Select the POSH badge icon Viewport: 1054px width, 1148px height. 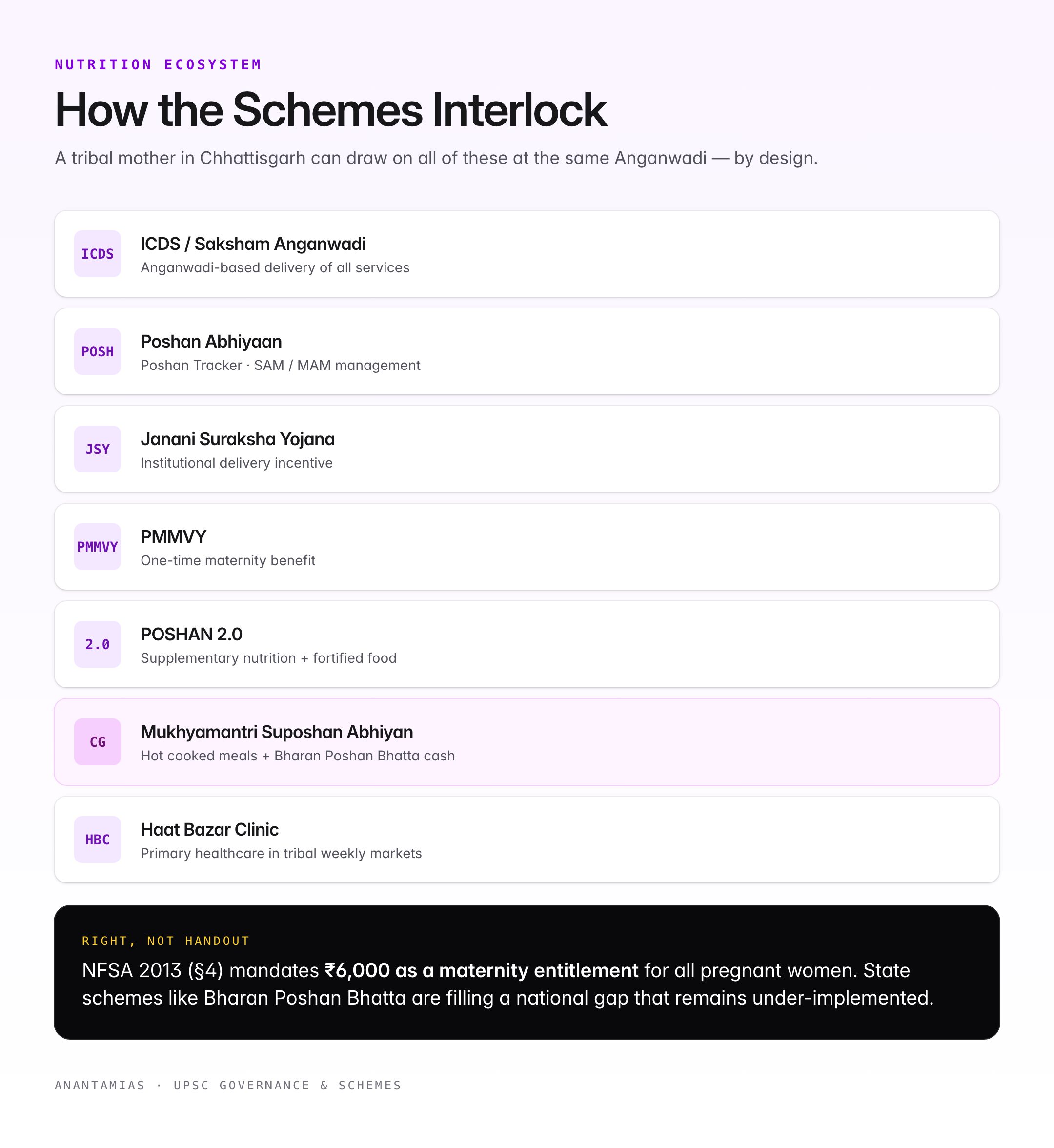pos(98,351)
